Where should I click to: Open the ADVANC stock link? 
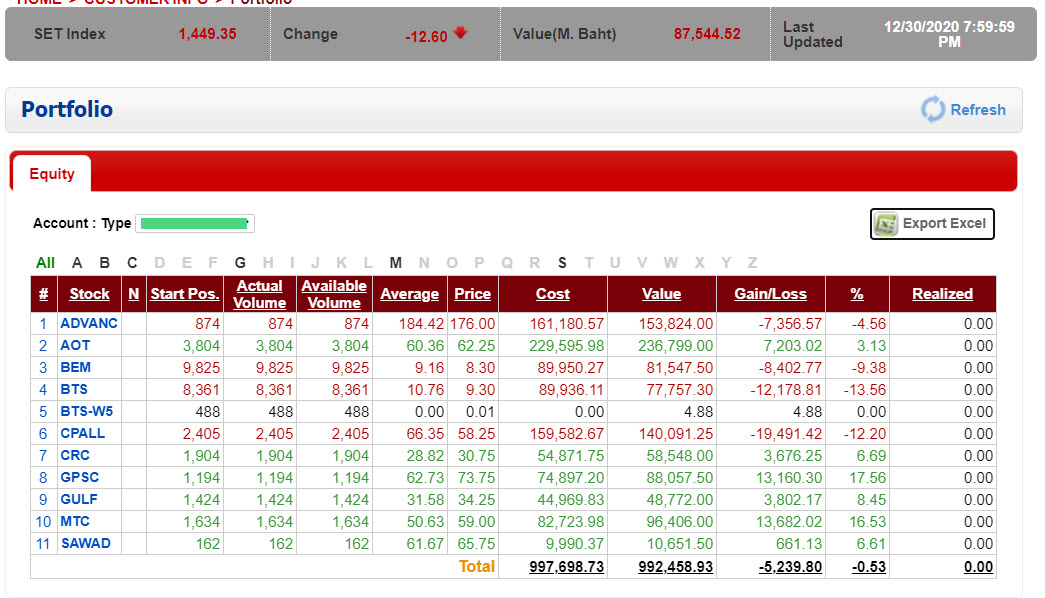pyautogui.click(x=89, y=323)
